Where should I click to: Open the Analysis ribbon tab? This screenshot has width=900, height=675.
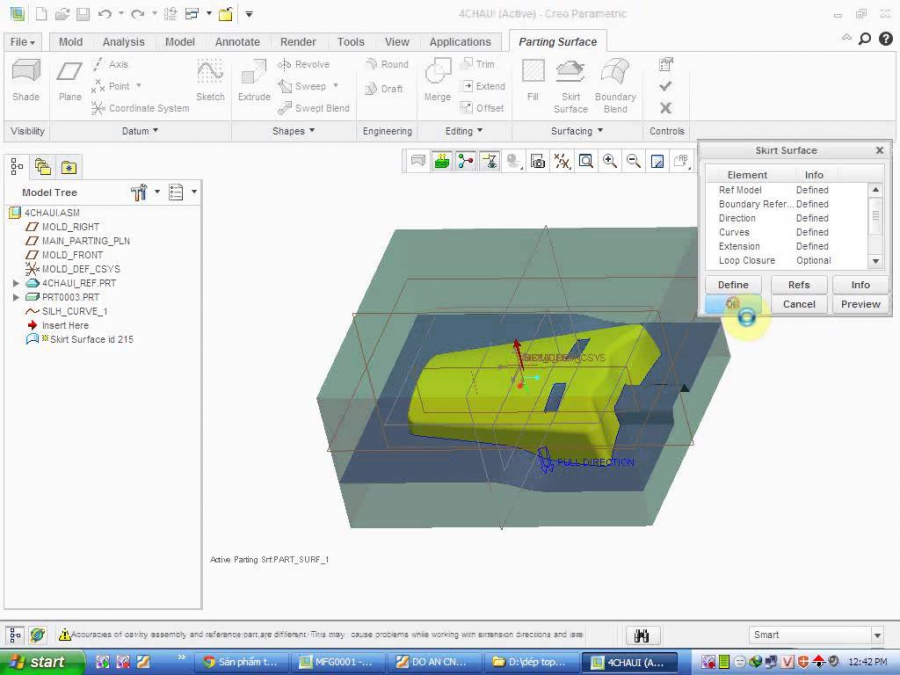coord(123,42)
